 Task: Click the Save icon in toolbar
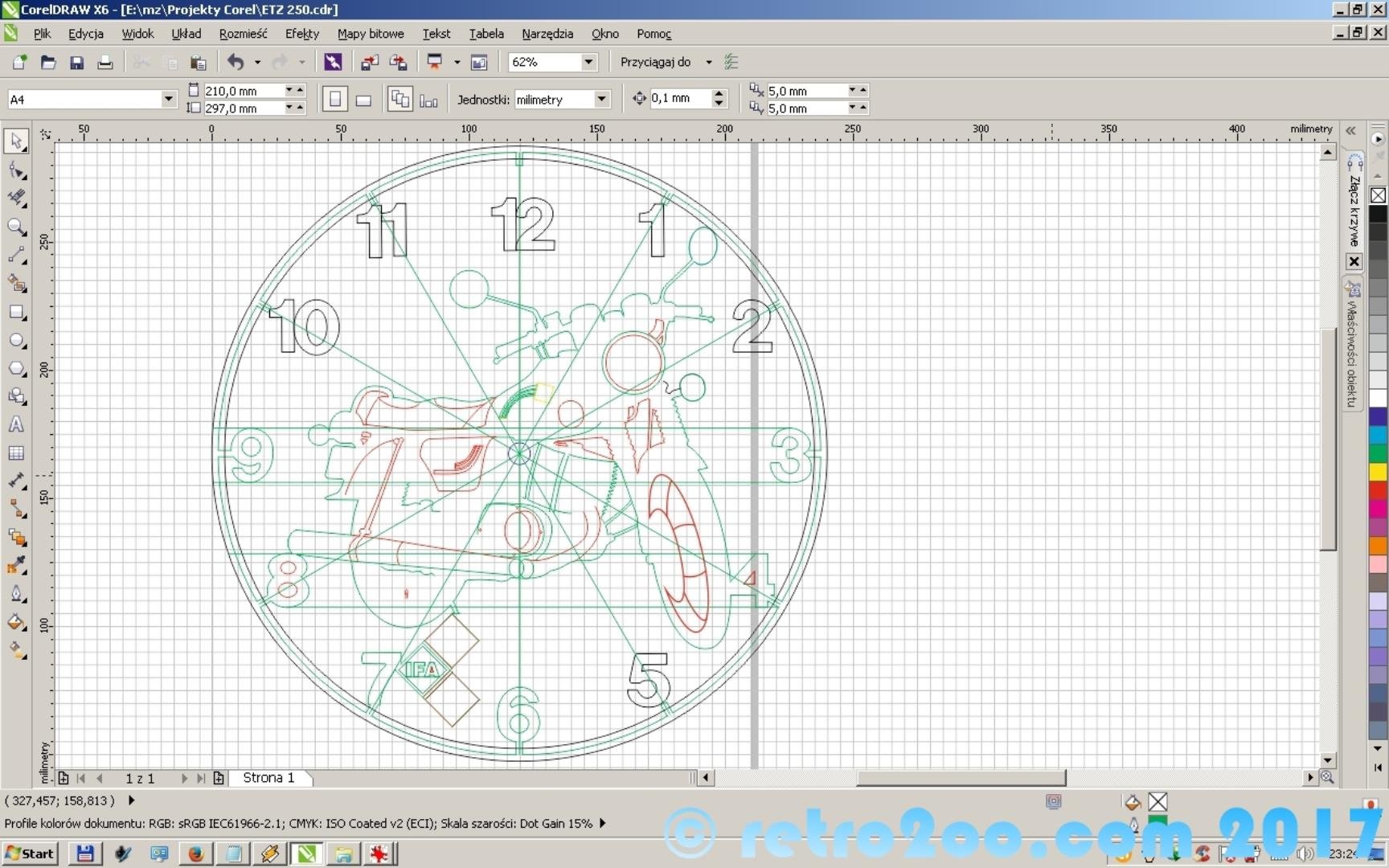tap(76, 63)
